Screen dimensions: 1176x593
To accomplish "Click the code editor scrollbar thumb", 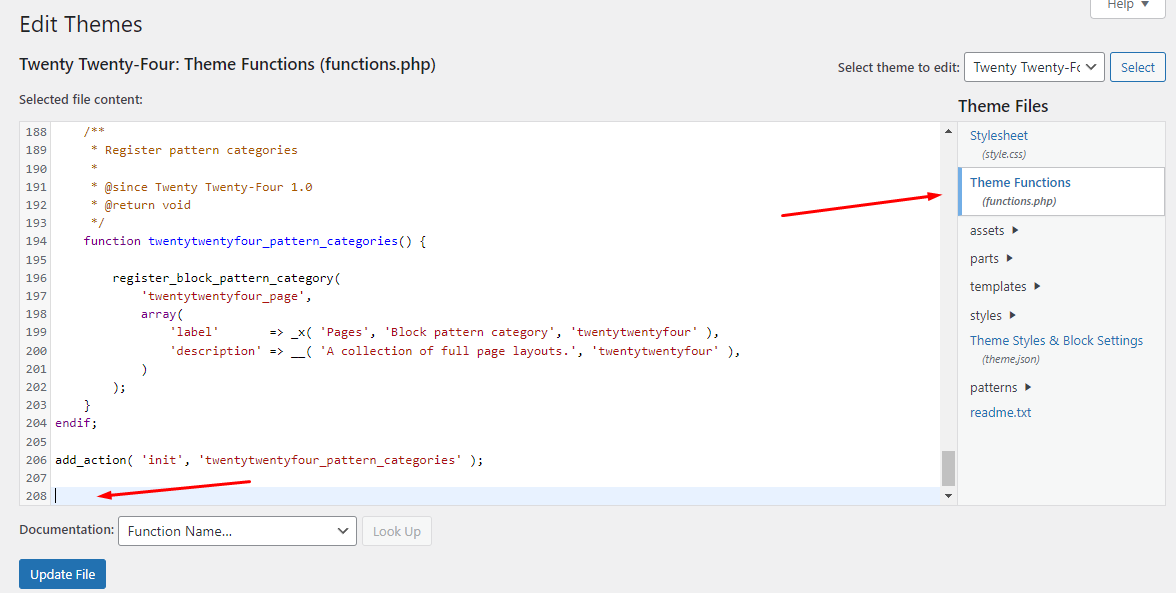I will (948, 469).
